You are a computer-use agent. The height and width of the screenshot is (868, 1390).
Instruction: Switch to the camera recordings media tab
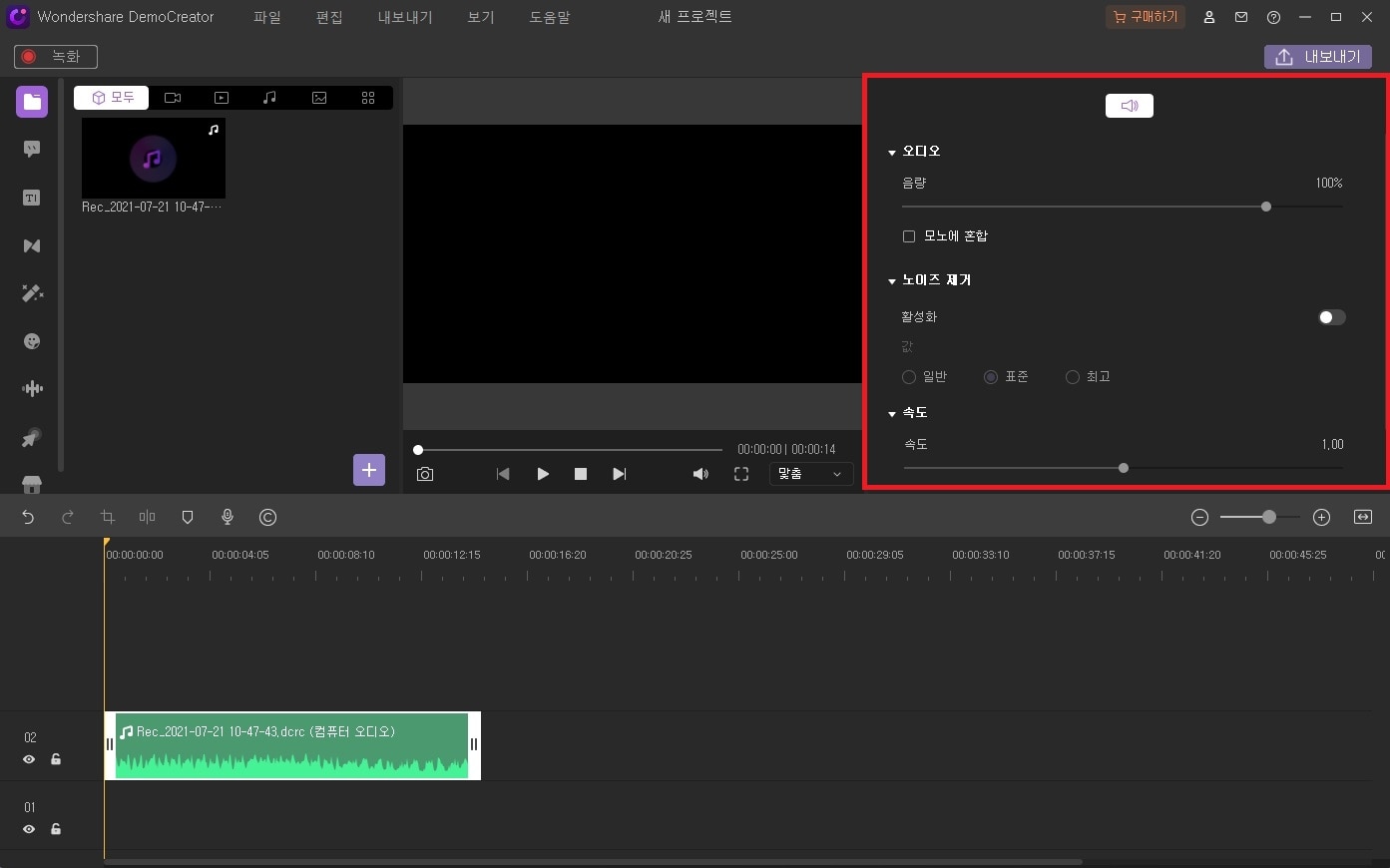point(173,98)
